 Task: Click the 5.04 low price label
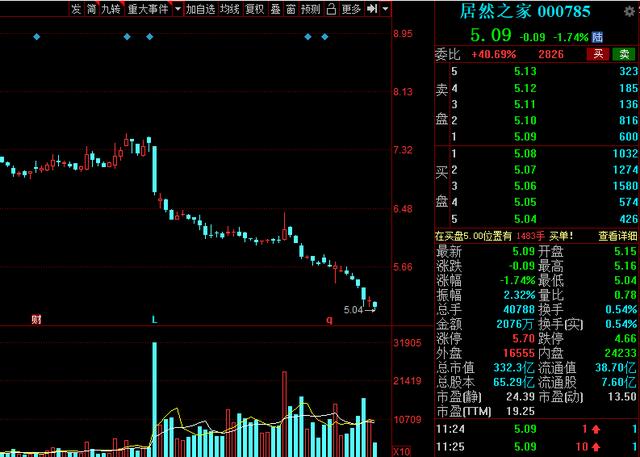point(353,310)
